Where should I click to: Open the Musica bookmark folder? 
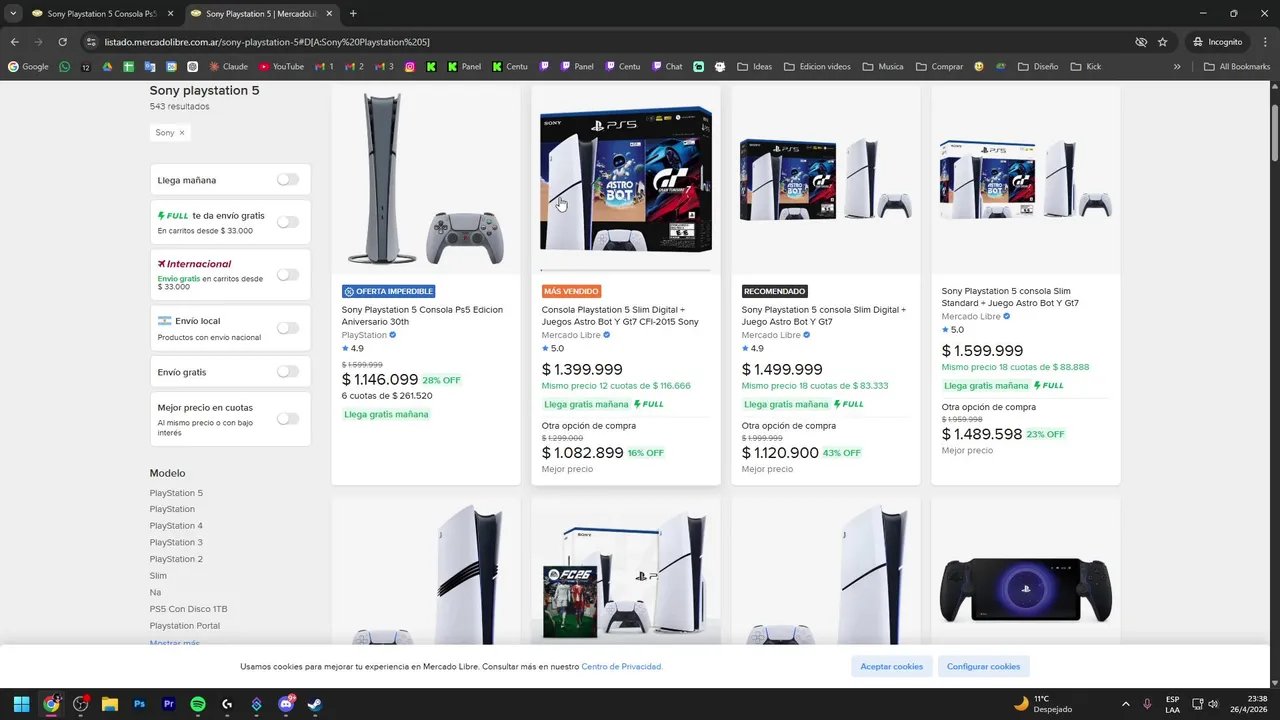[x=883, y=67]
